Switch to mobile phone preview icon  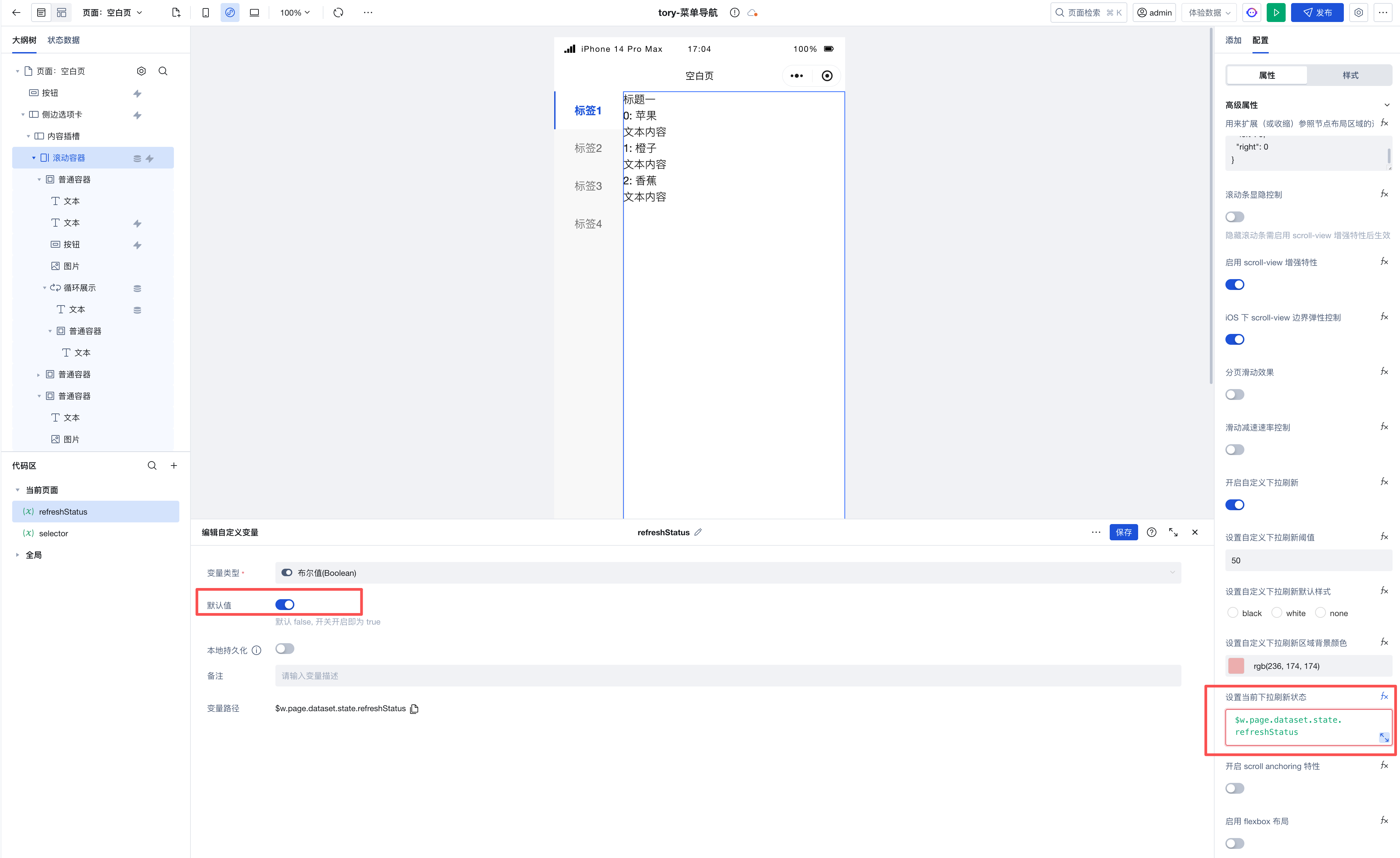click(206, 13)
